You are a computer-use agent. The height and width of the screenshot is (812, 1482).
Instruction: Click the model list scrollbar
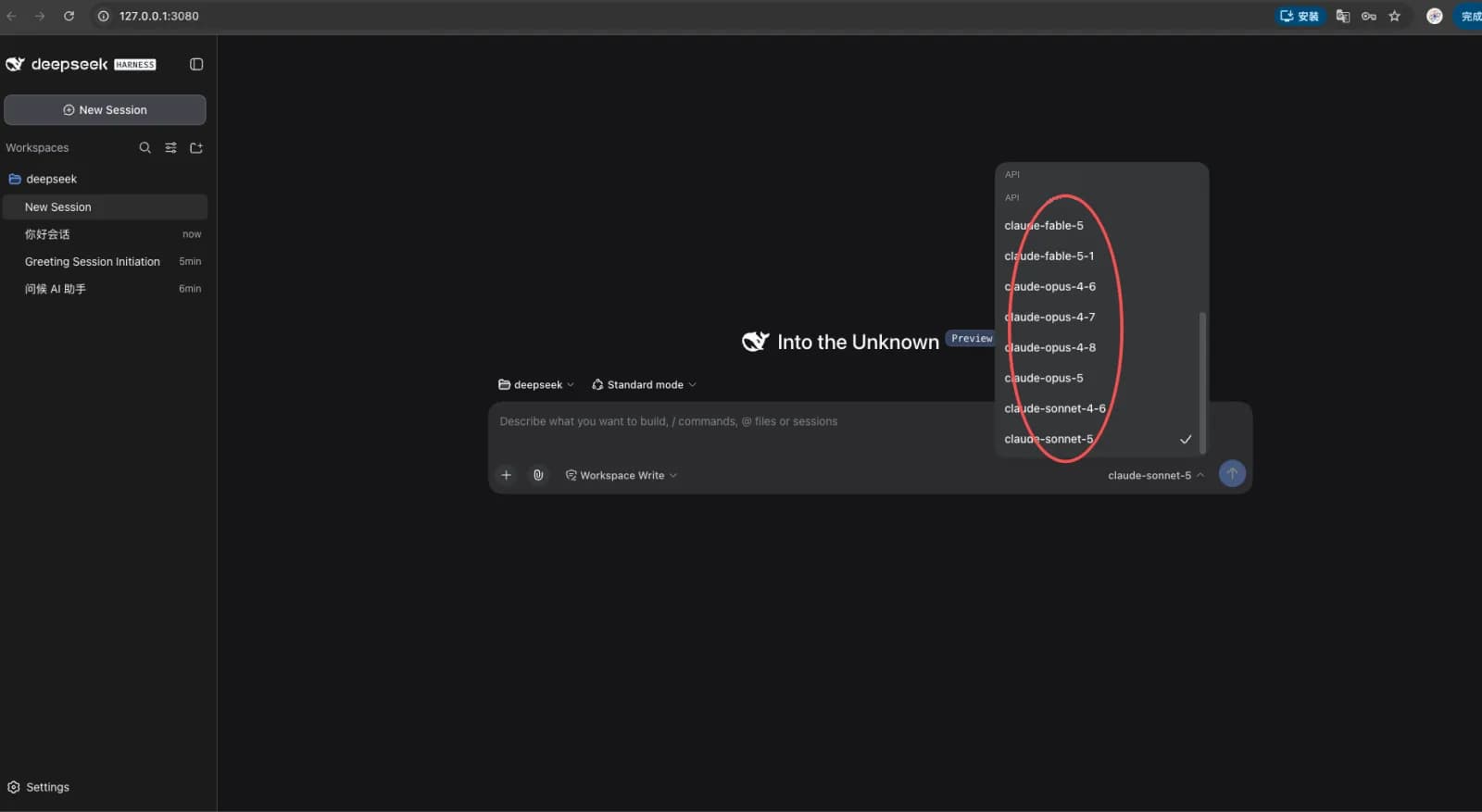[1202, 382]
